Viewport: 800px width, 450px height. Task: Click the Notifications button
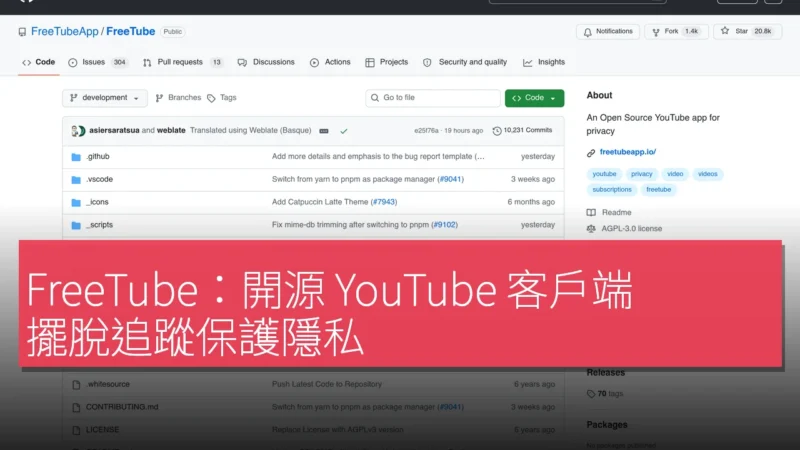coord(608,32)
